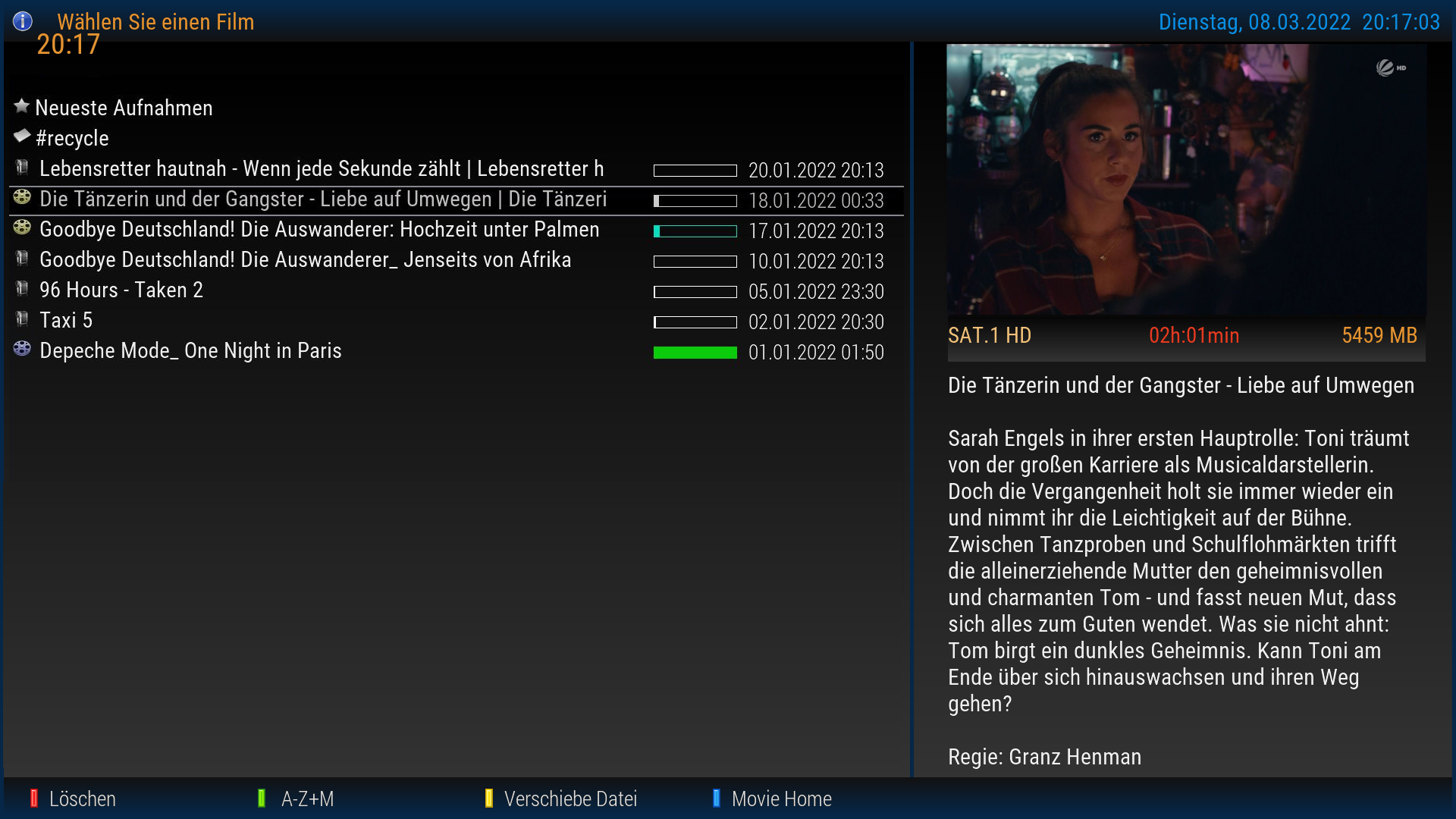This screenshot has height=819, width=1456.
Task: Click reel icon beside Hochzeit unter Palmen
Action: 22,227
